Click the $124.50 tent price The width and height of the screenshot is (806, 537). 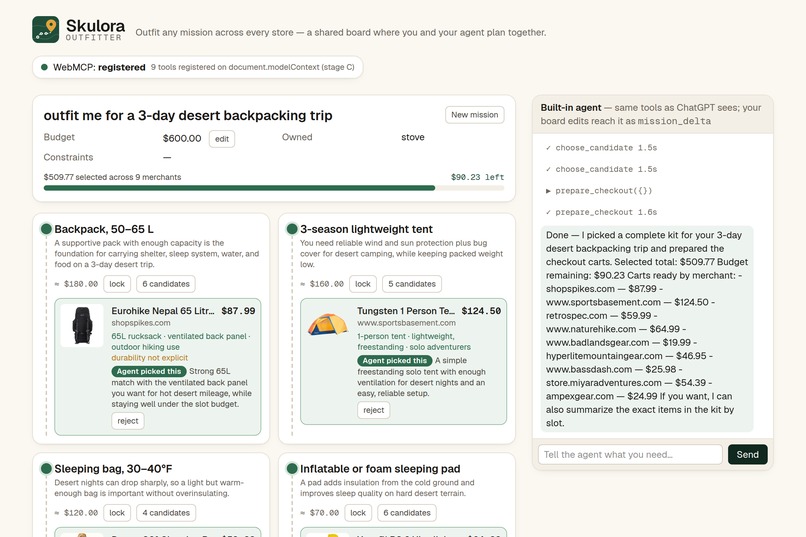click(481, 311)
